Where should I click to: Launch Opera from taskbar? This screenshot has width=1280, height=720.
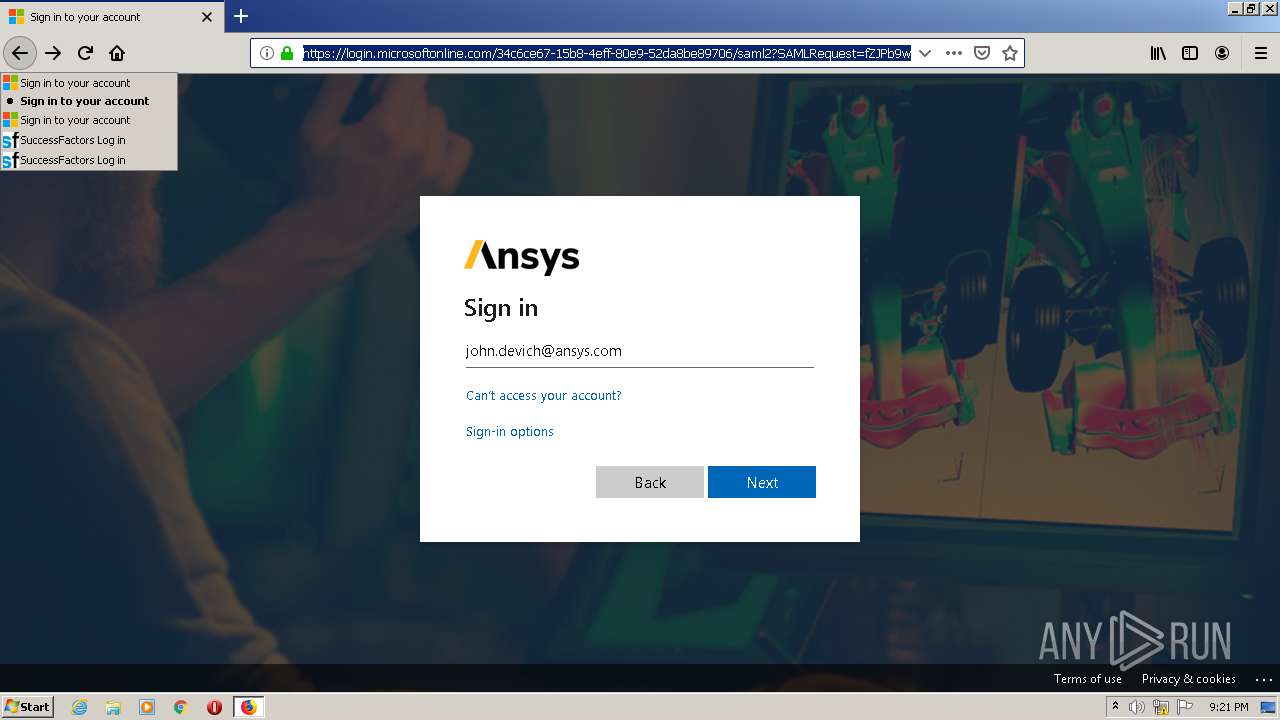[214, 707]
